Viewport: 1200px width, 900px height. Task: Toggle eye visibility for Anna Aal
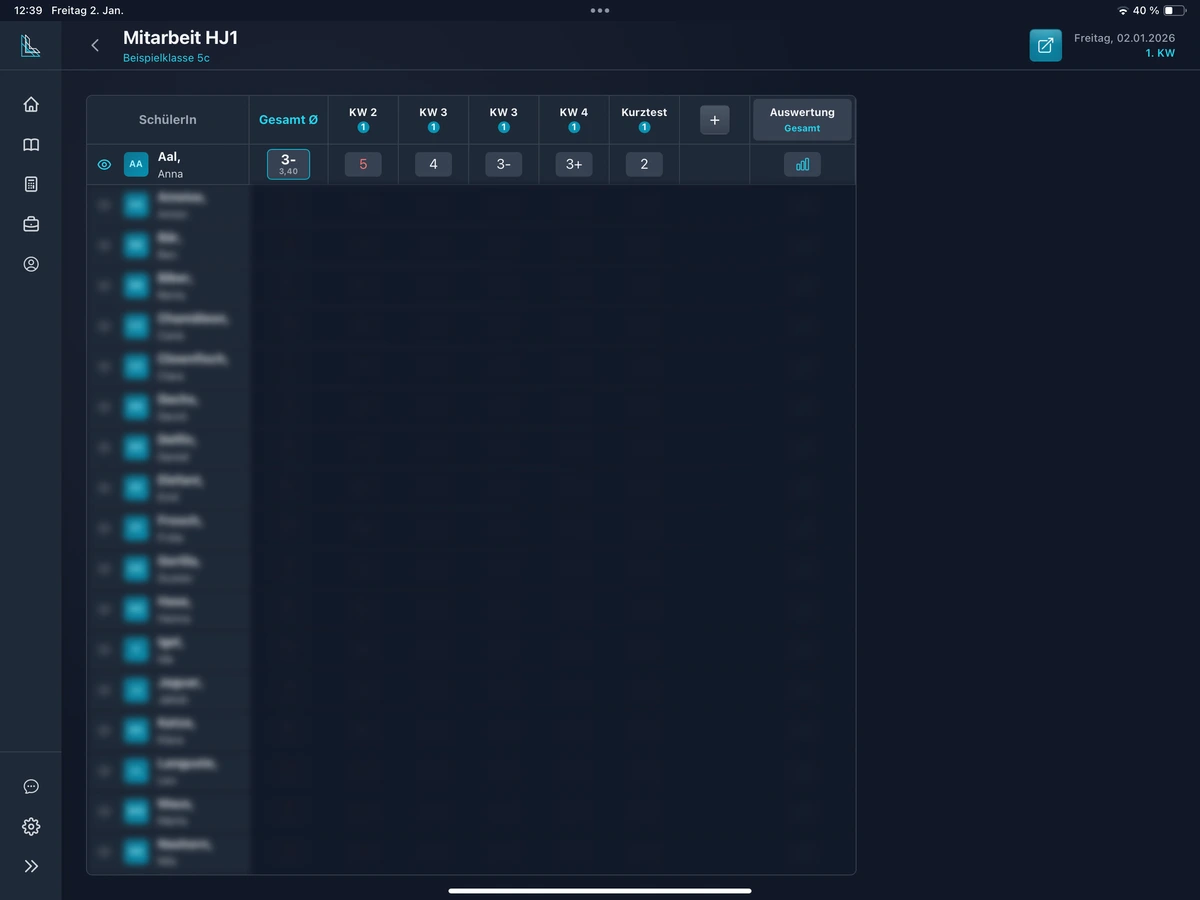(104, 164)
